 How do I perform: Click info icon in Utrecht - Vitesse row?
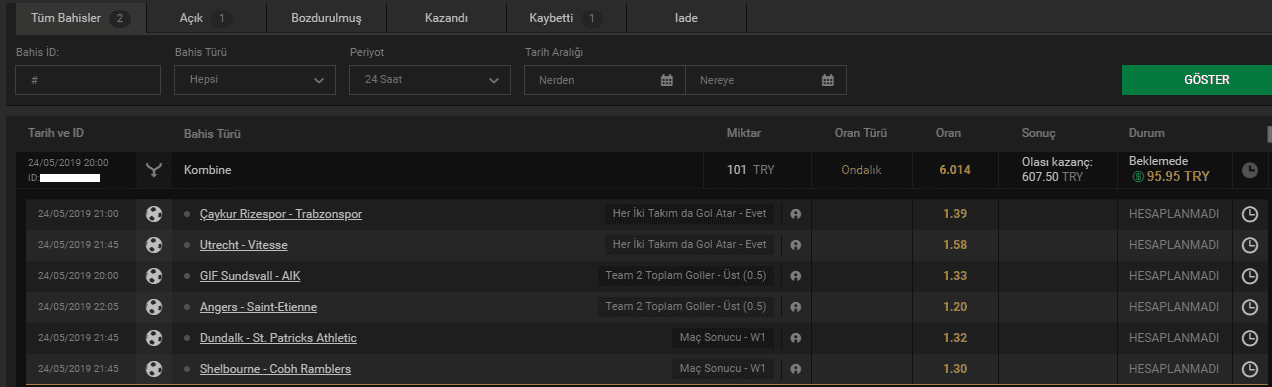click(x=796, y=245)
